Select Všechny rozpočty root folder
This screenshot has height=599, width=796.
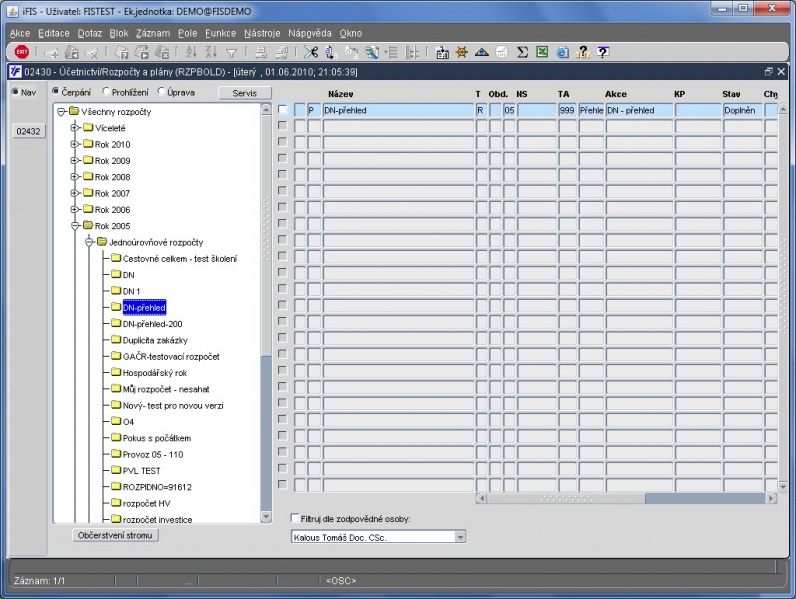click(x=116, y=112)
